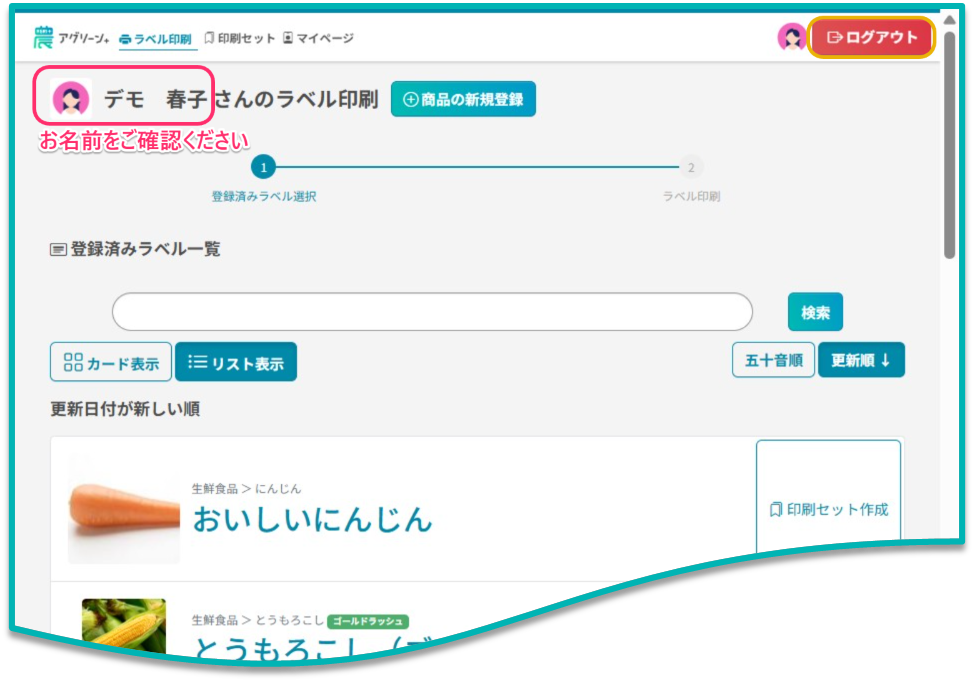Switch to カード表示 card view
Screen dimensions: 974x682
pos(111,362)
